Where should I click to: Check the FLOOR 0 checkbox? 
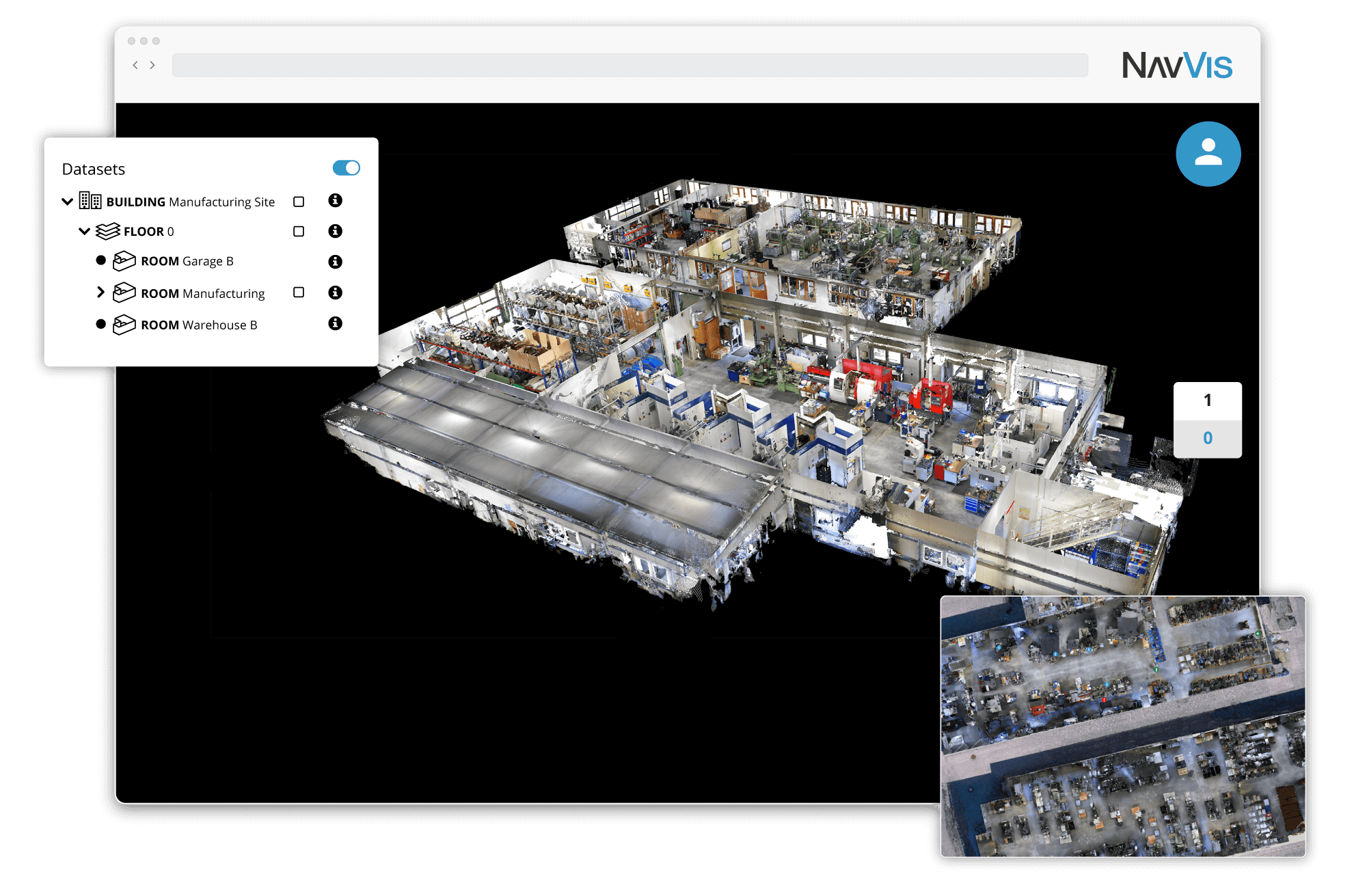[x=299, y=232]
